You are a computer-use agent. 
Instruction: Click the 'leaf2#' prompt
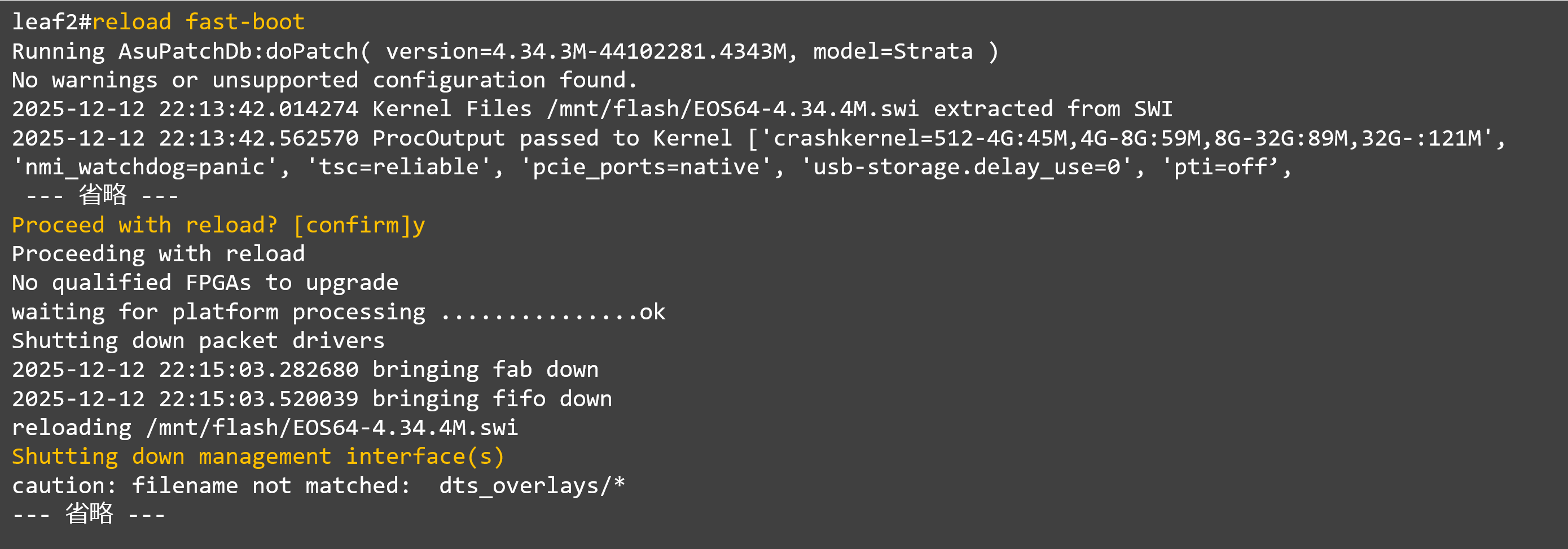[x=51, y=23]
